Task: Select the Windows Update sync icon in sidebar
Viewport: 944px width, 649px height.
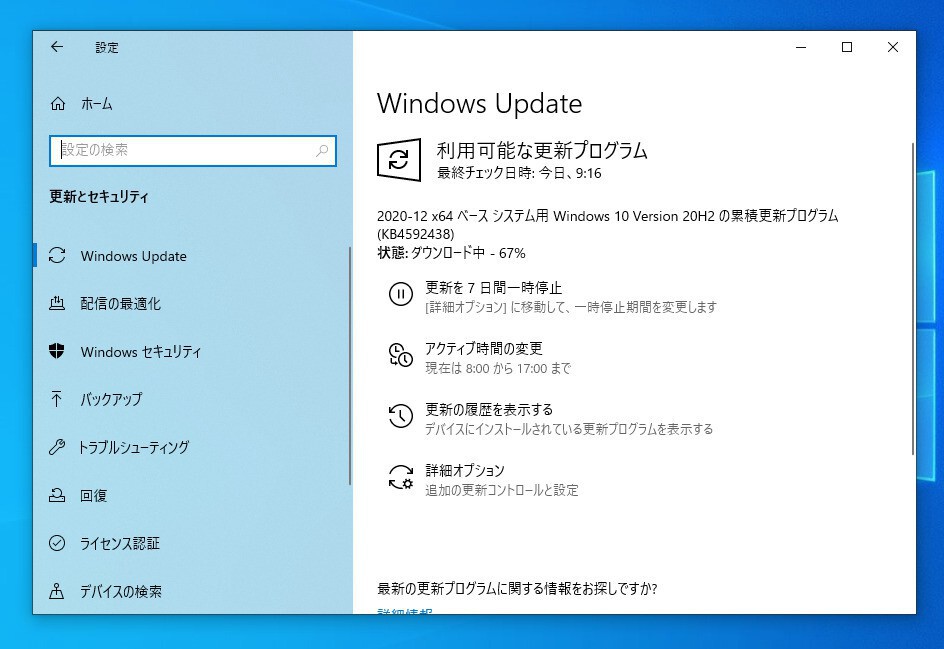Action: (x=57, y=256)
